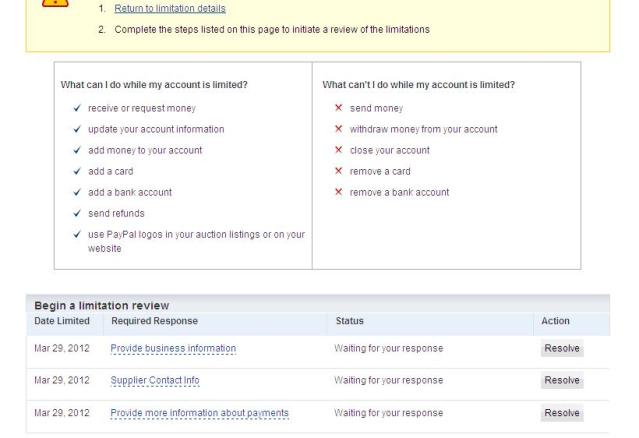Click the yellow warning triangle icon

(55, 2)
